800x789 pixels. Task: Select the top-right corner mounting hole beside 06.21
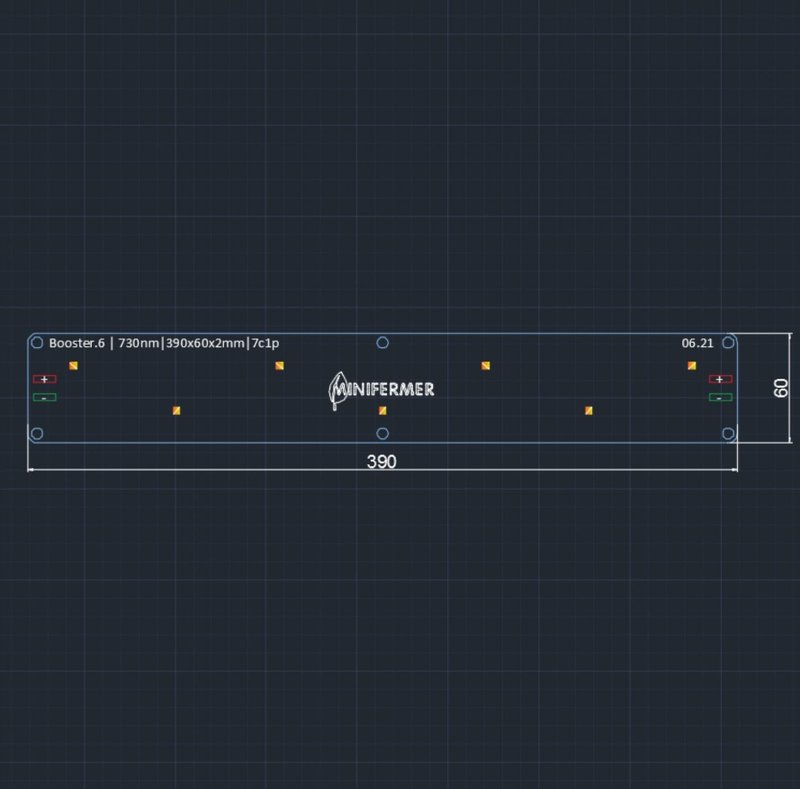point(729,343)
